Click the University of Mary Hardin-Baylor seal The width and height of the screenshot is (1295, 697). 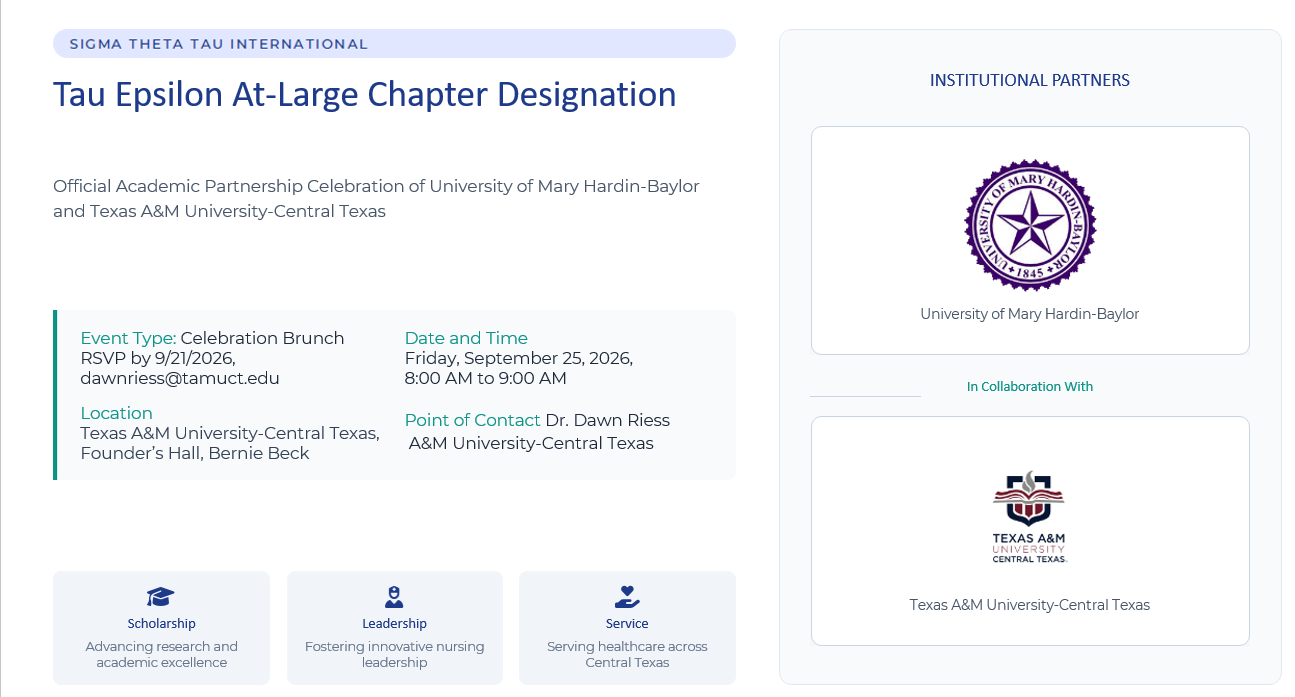(1030, 225)
